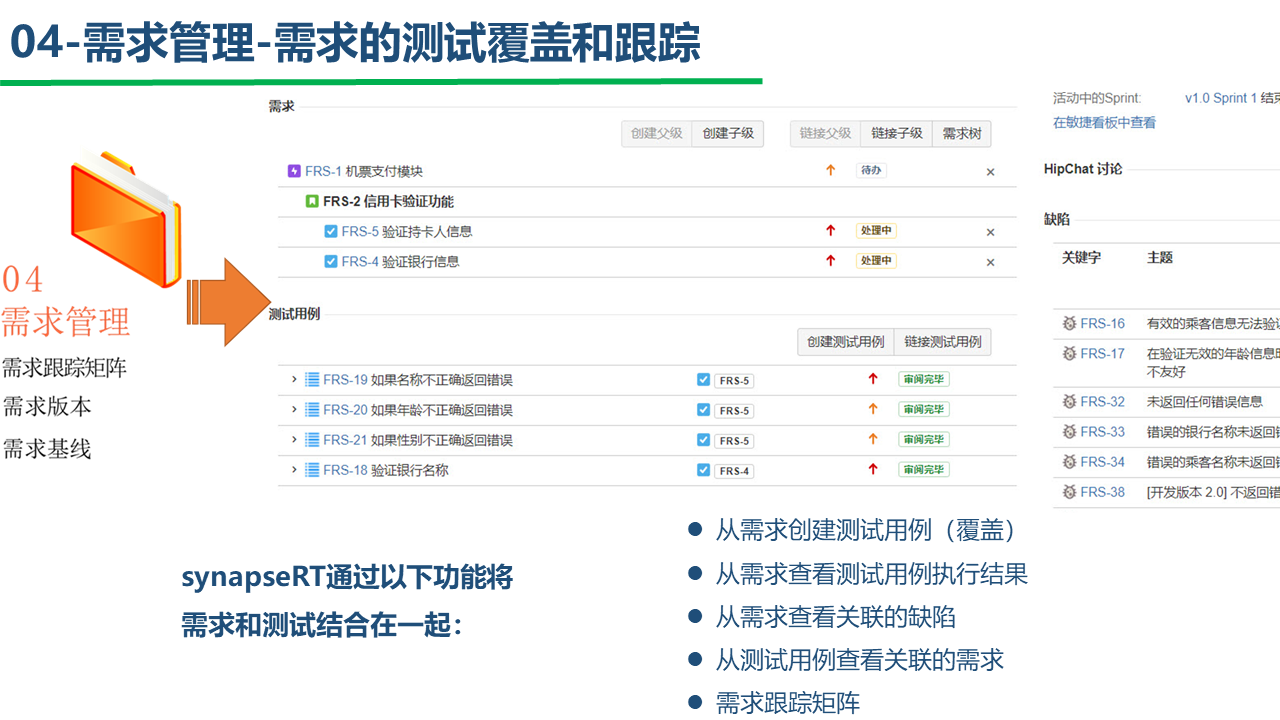Click the linked requirement icon in FRS-20 row
The image size is (1280, 720).
(703, 410)
